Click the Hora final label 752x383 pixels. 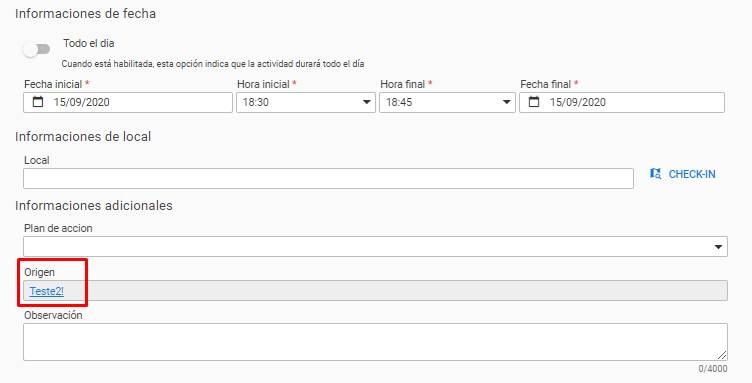[x=403, y=84]
